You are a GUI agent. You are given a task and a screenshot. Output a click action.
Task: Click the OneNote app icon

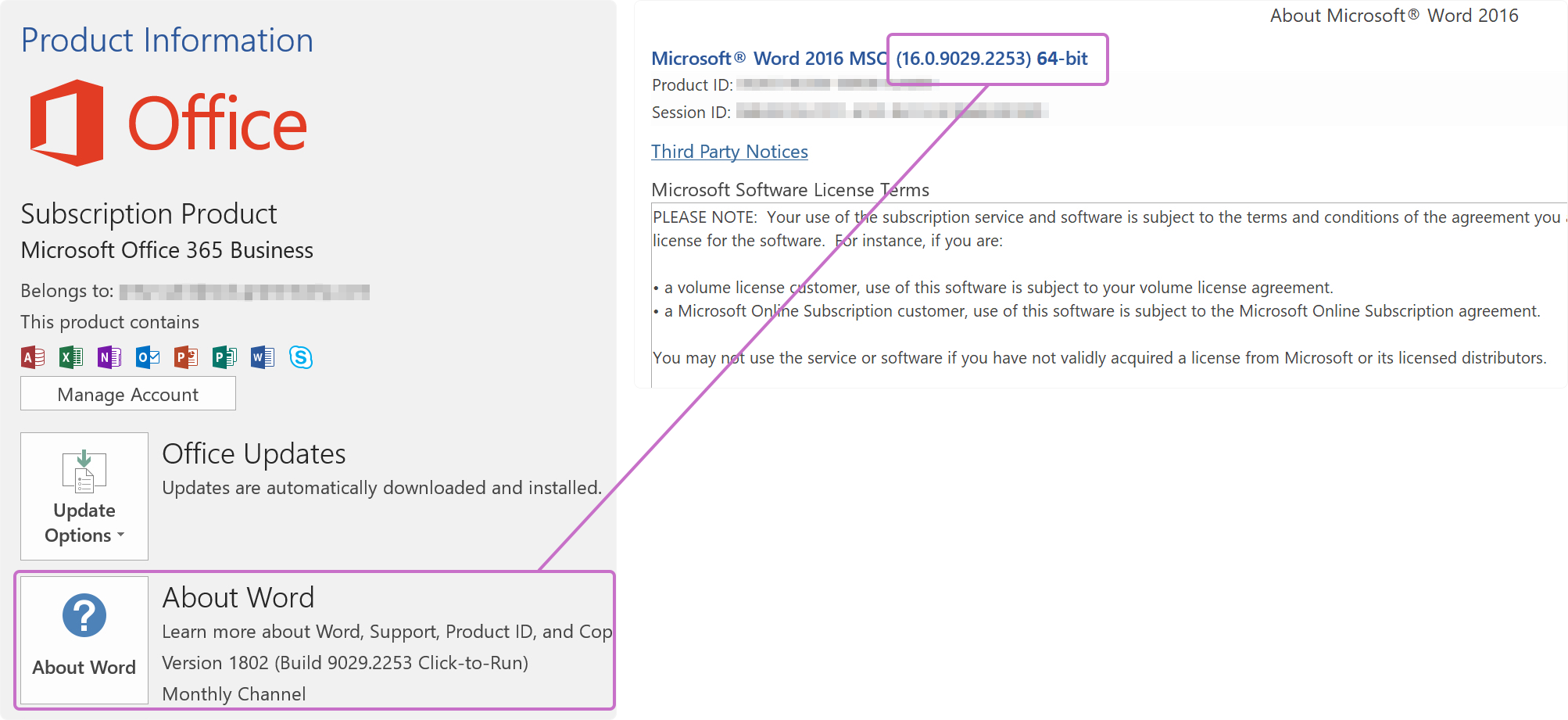[109, 357]
